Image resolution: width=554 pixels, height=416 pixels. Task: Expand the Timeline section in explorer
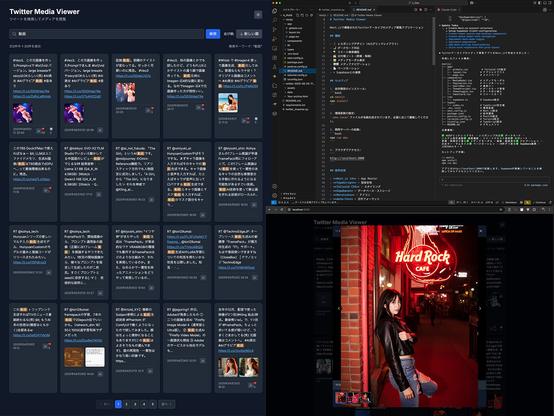pyautogui.click(x=289, y=198)
